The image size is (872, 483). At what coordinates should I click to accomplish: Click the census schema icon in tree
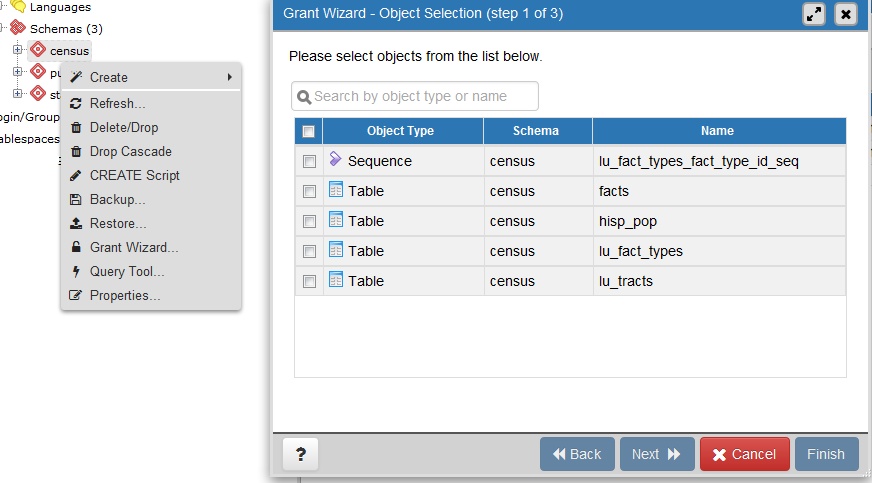click(38, 49)
